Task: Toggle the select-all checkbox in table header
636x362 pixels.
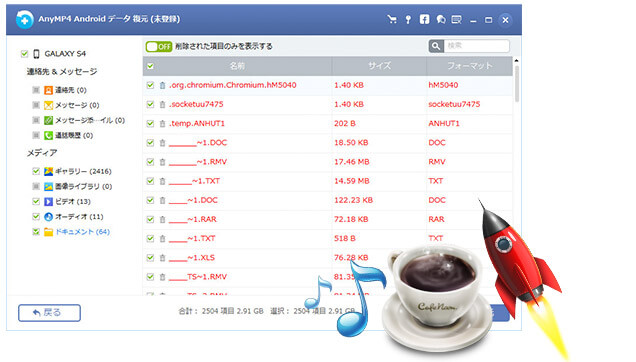Action: (x=150, y=66)
